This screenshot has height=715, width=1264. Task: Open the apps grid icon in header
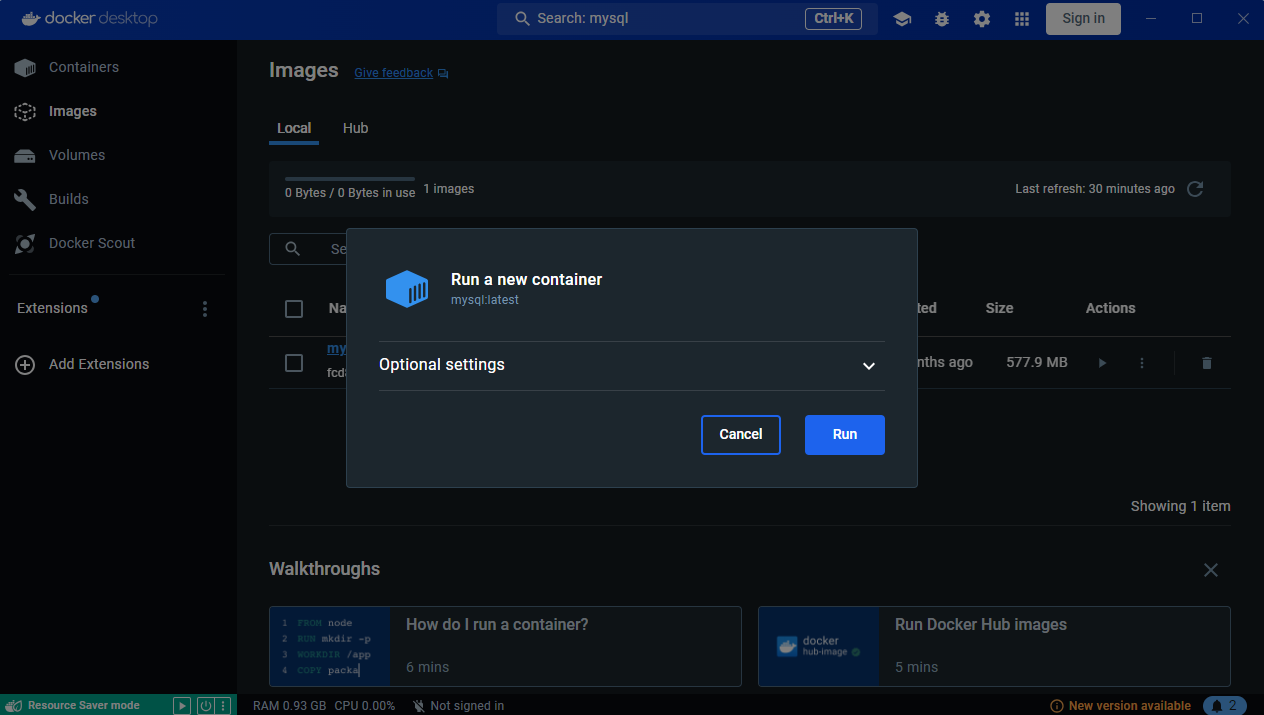coord(1022,19)
